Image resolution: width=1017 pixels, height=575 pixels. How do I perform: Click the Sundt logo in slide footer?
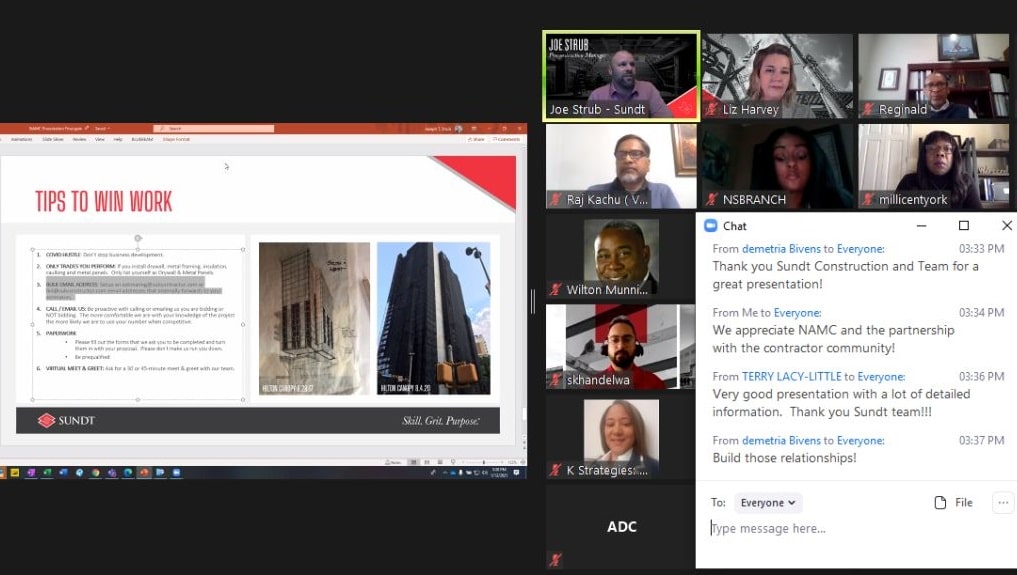[66, 421]
